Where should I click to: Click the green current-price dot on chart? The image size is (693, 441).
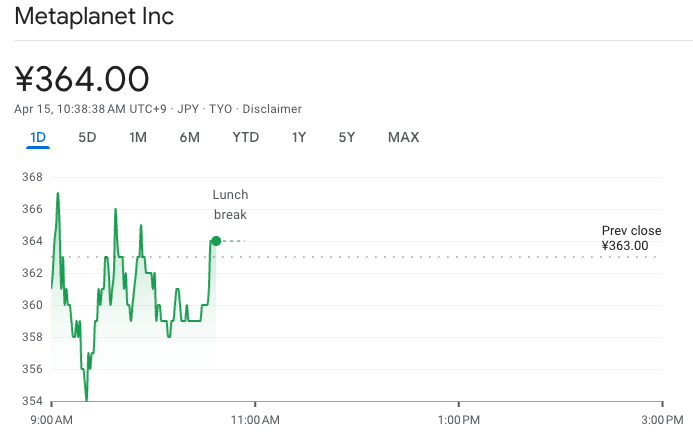click(x=216, y=240)
